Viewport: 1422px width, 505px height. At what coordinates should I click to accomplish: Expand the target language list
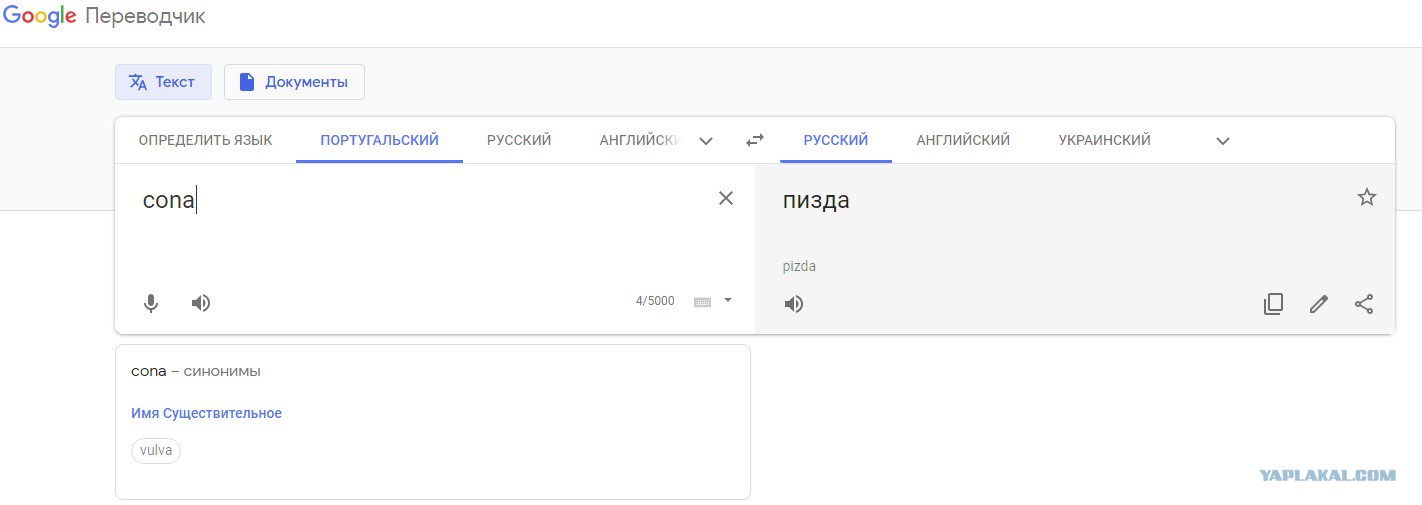[x=1222, y=141]
